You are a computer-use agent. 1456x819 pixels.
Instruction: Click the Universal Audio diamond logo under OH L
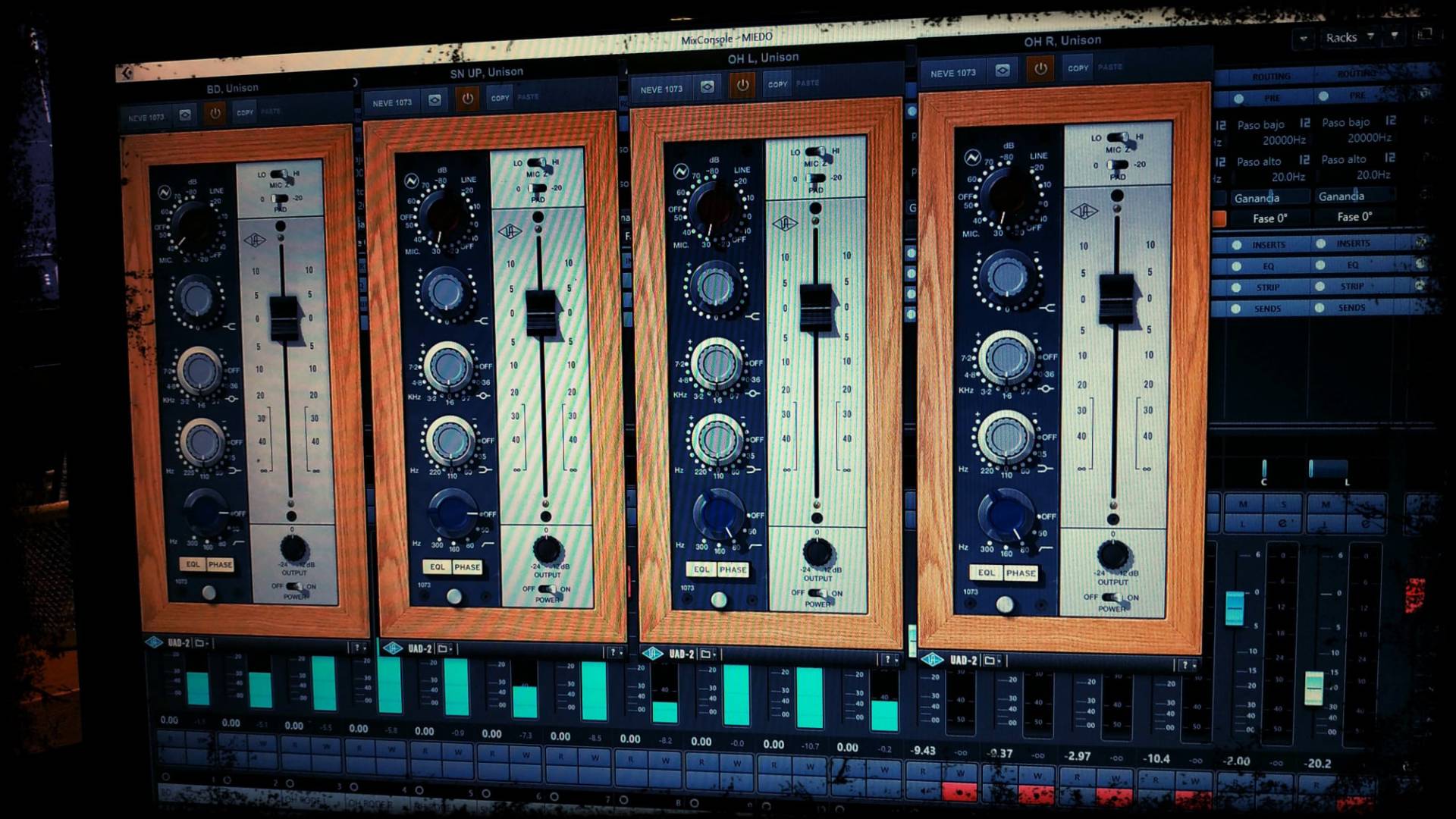click(x=652, y=654)
